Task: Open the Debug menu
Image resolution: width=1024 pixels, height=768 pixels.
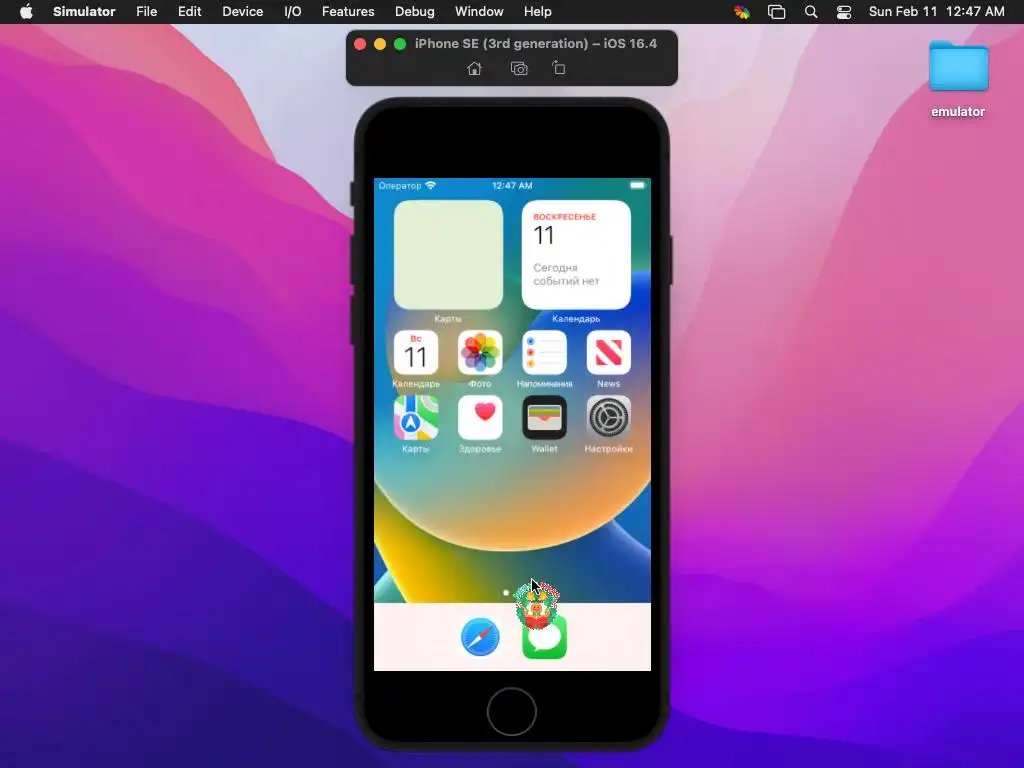Action: (415, 12)
